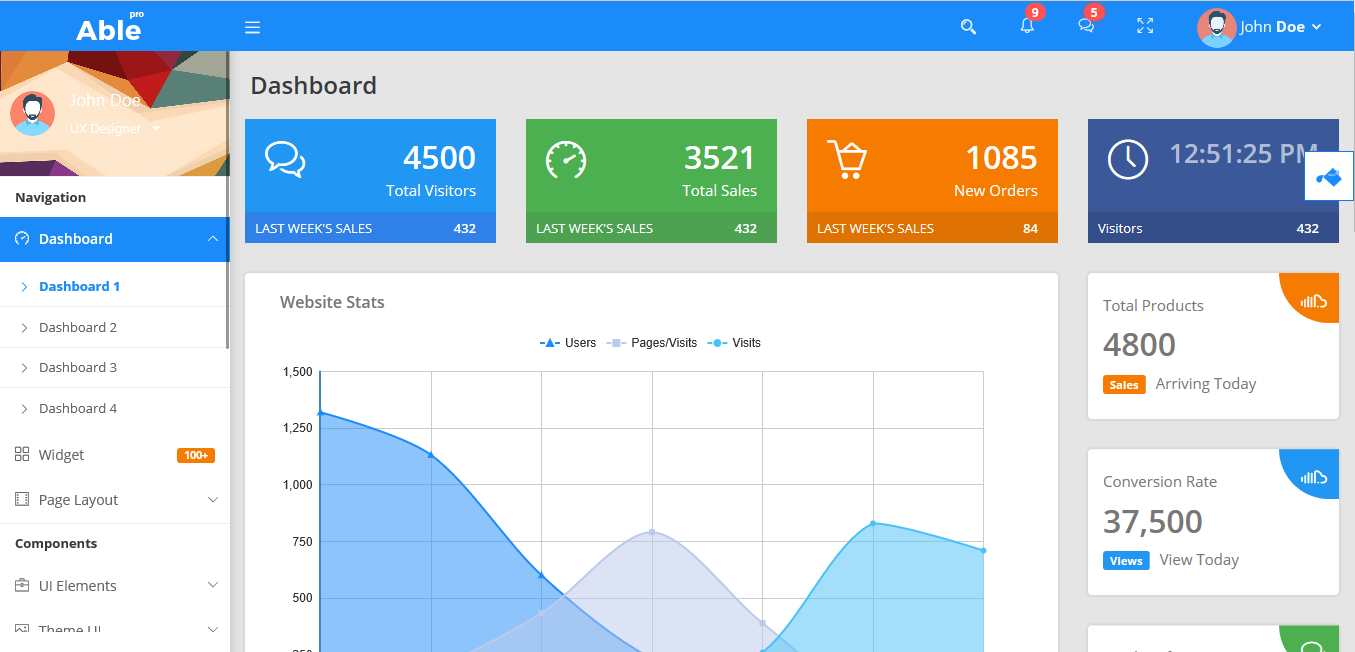
Task: Expand the UI Elements menu
Action: click(115, 586)
